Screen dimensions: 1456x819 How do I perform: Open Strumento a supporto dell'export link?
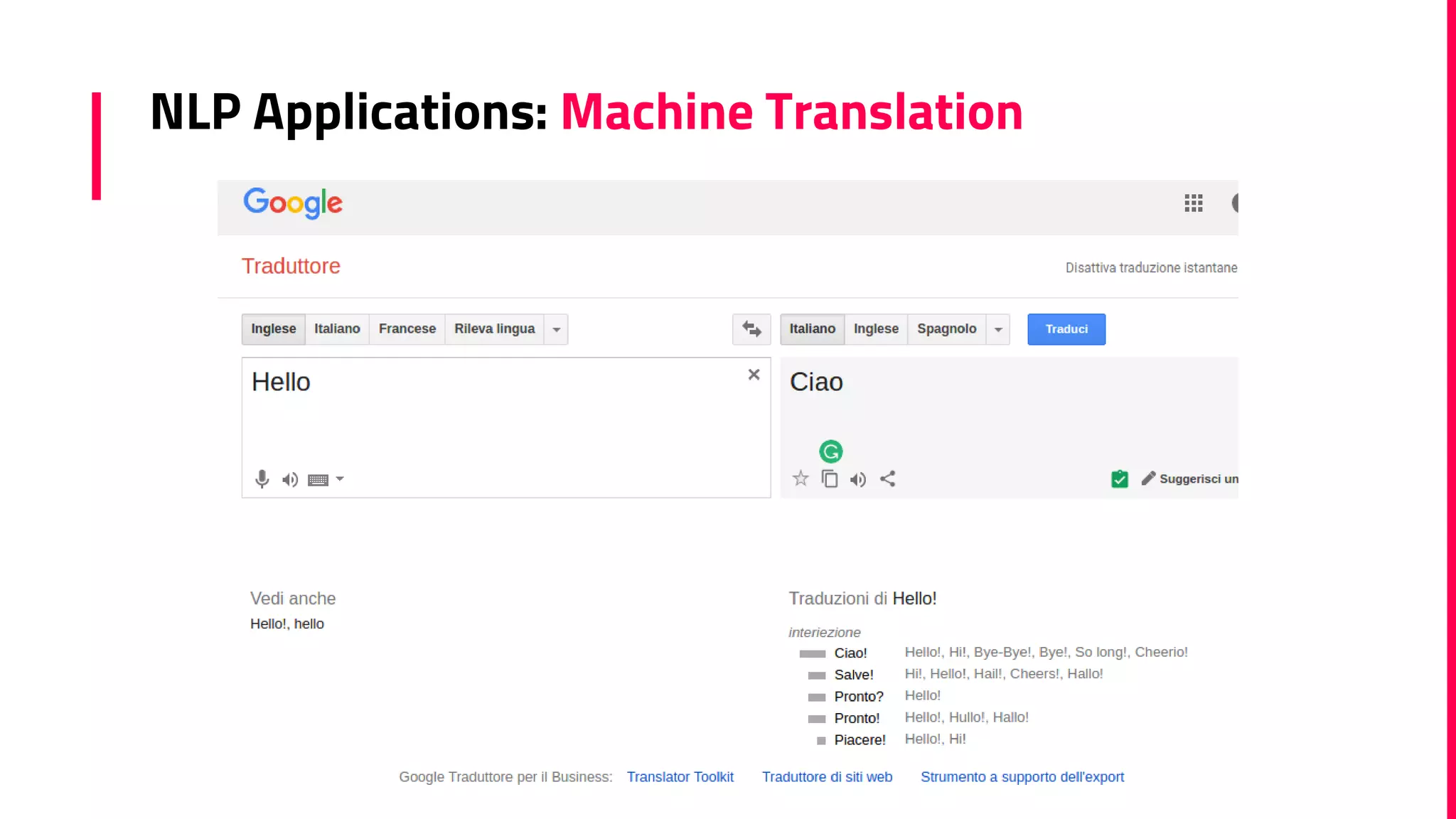point(1022,777)
